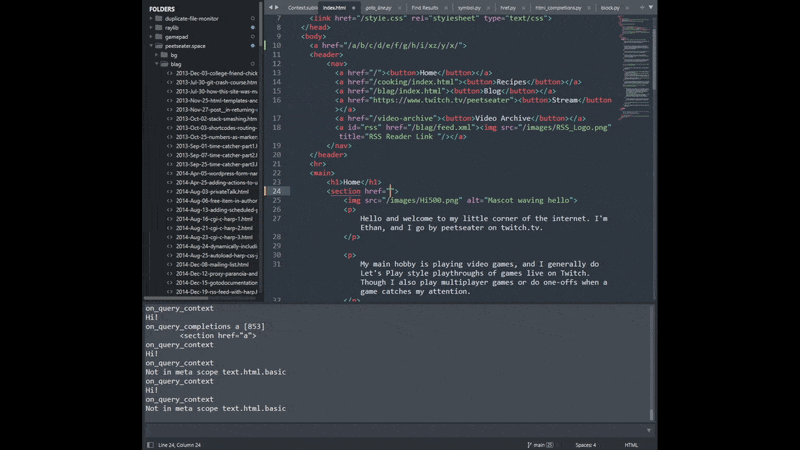Click the gamepad folder icon
This screenshot has height=450, width=800.
click(159, 37)
